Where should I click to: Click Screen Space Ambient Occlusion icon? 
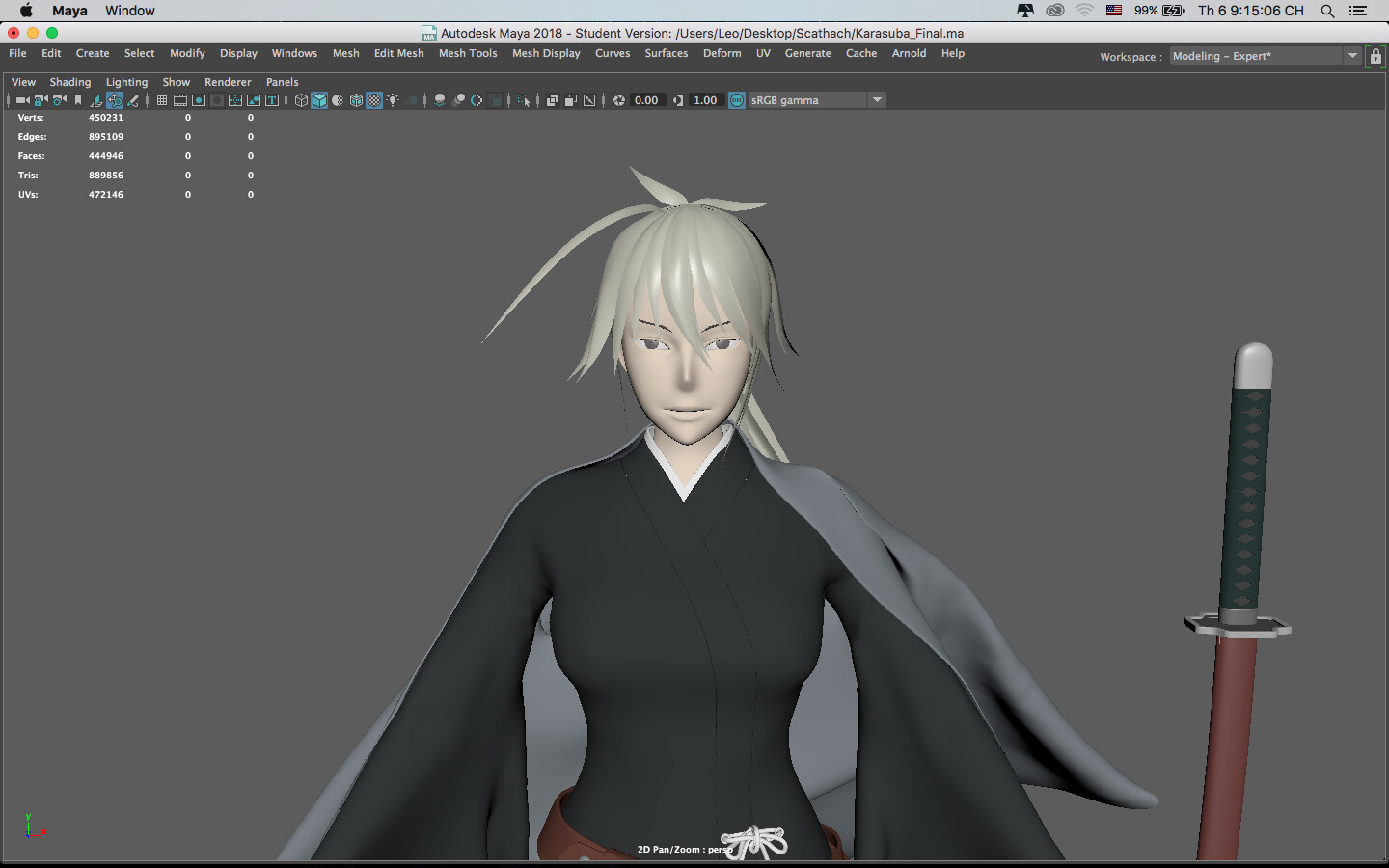[x=440, y=100]
